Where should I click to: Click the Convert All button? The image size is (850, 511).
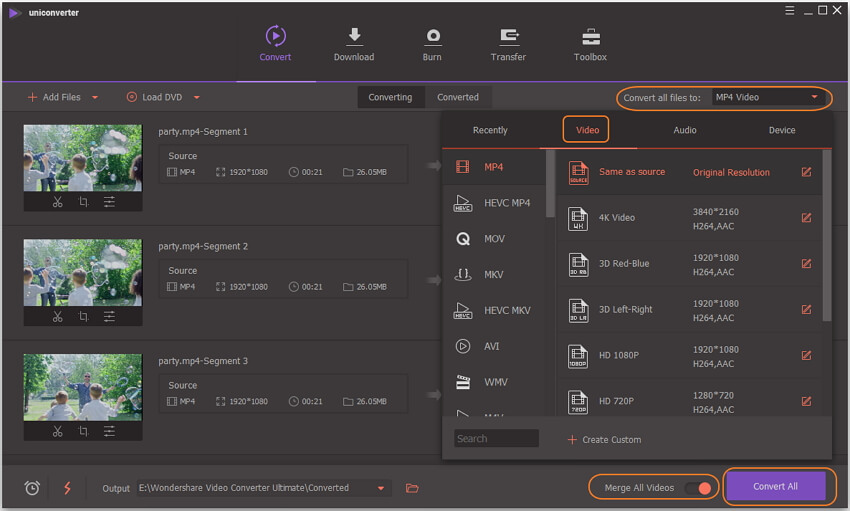[775, 486]
